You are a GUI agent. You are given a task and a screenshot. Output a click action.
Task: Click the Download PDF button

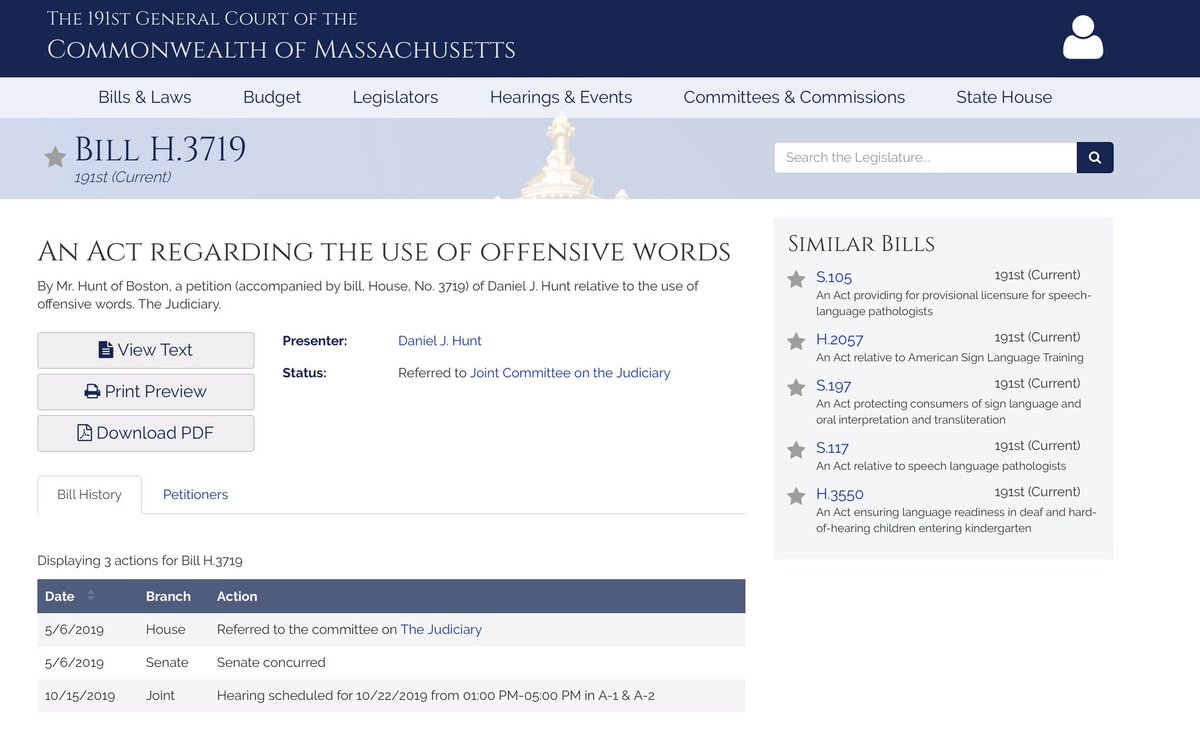[146, 433]
